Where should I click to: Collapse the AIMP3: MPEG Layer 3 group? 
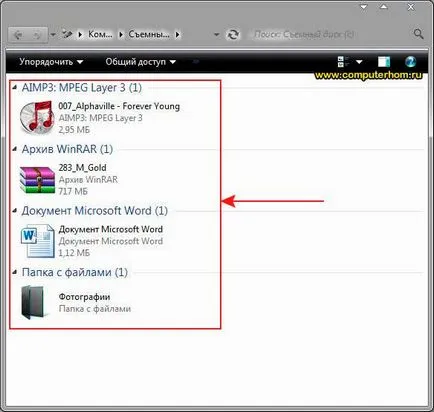pyautogui.click(x=14, y=88)
